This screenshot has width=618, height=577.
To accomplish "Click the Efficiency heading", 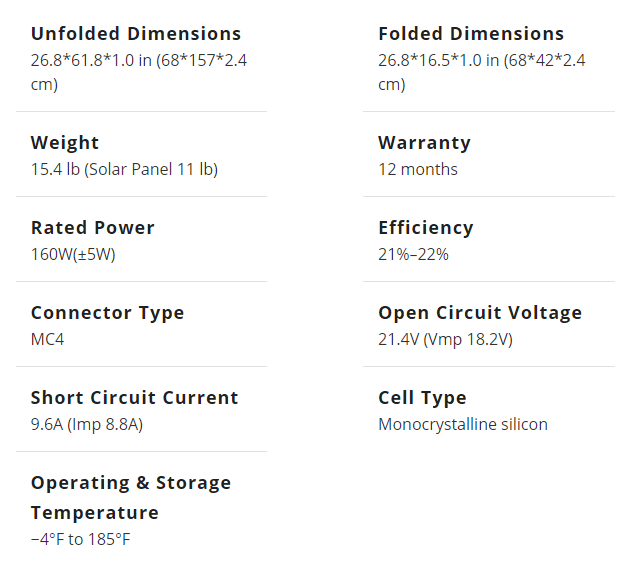I will [426, 228].
